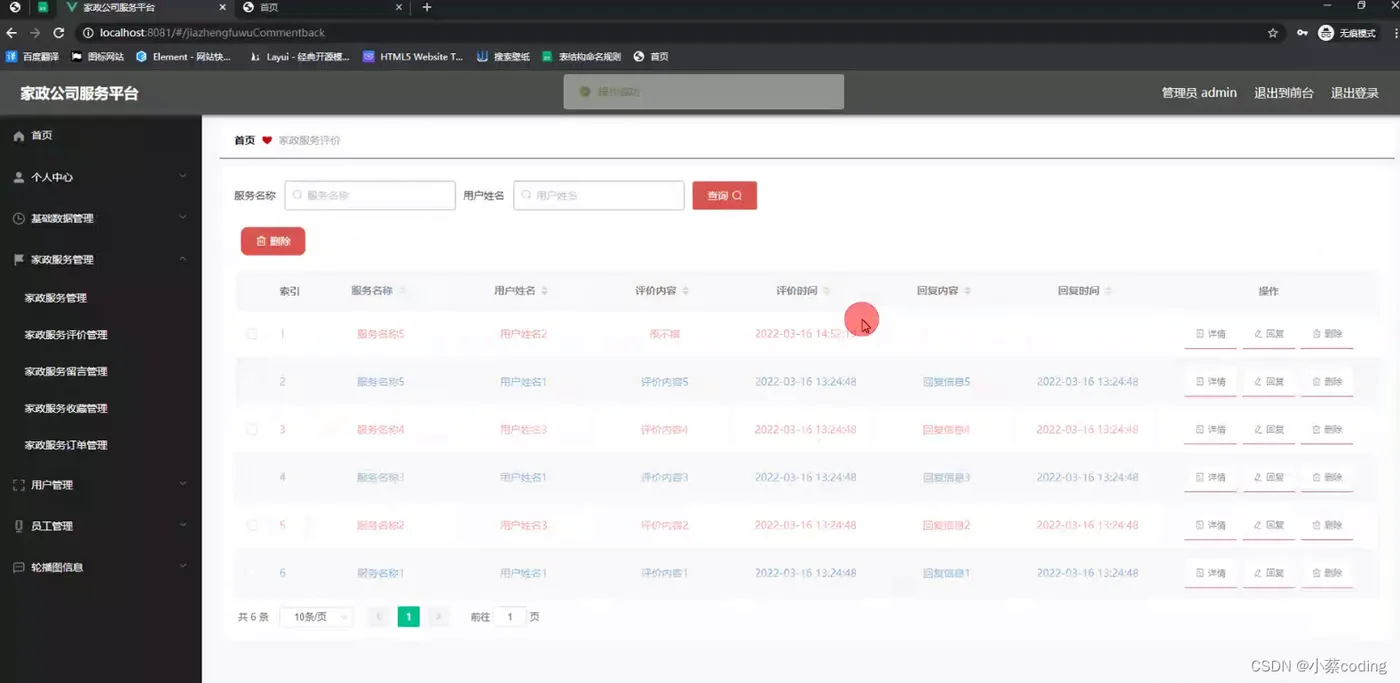
Task: Sort table by 服务名称 column arrows
Action: (x=403, y=291)
